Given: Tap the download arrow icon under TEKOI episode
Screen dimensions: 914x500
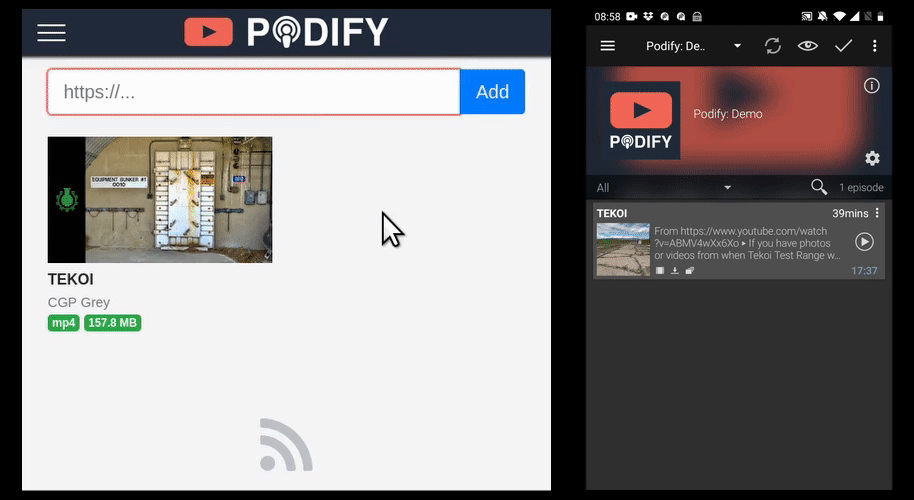Looking at the screenshot, I should 674,270.
